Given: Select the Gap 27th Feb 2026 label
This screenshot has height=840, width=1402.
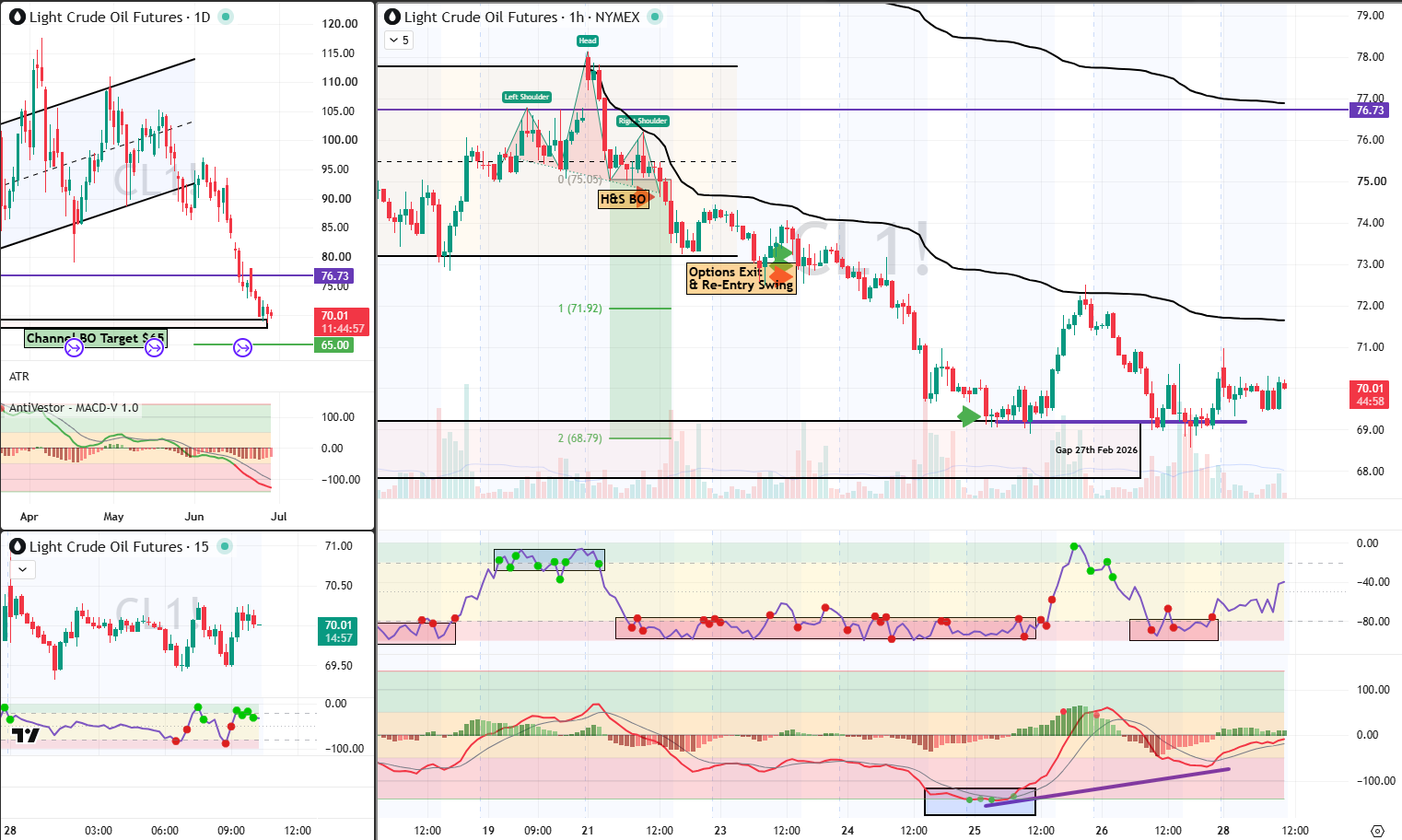Looking at the screenshot, I should [1096, 450].
